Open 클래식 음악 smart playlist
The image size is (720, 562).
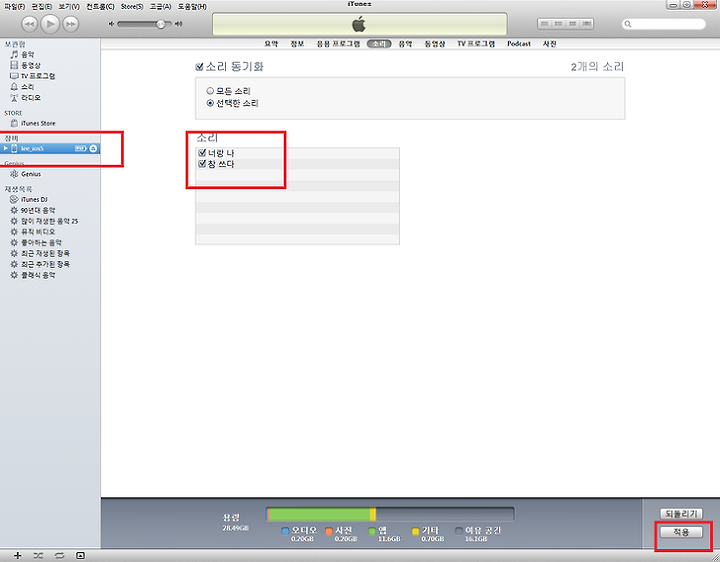pos(38,275)
